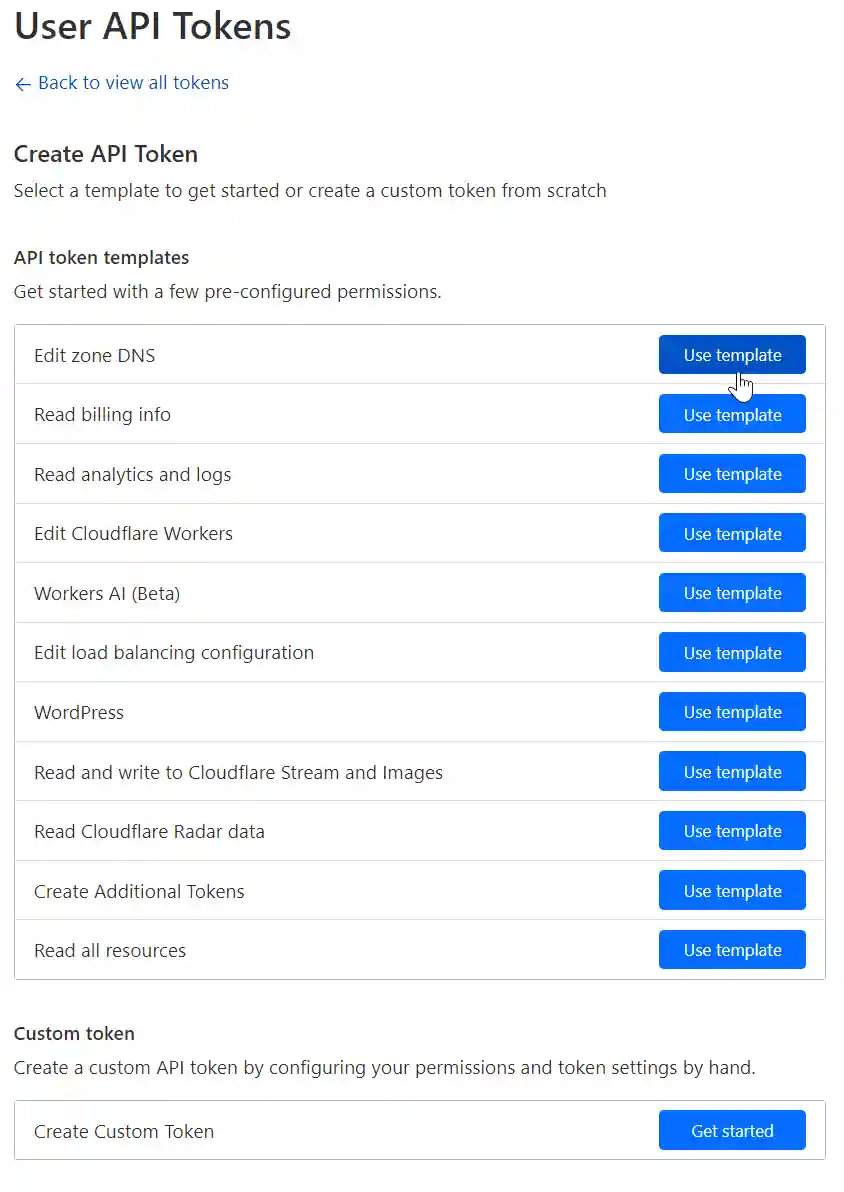
Task: Use the Workers AI (Beta) template
Action: pos(731,592)
